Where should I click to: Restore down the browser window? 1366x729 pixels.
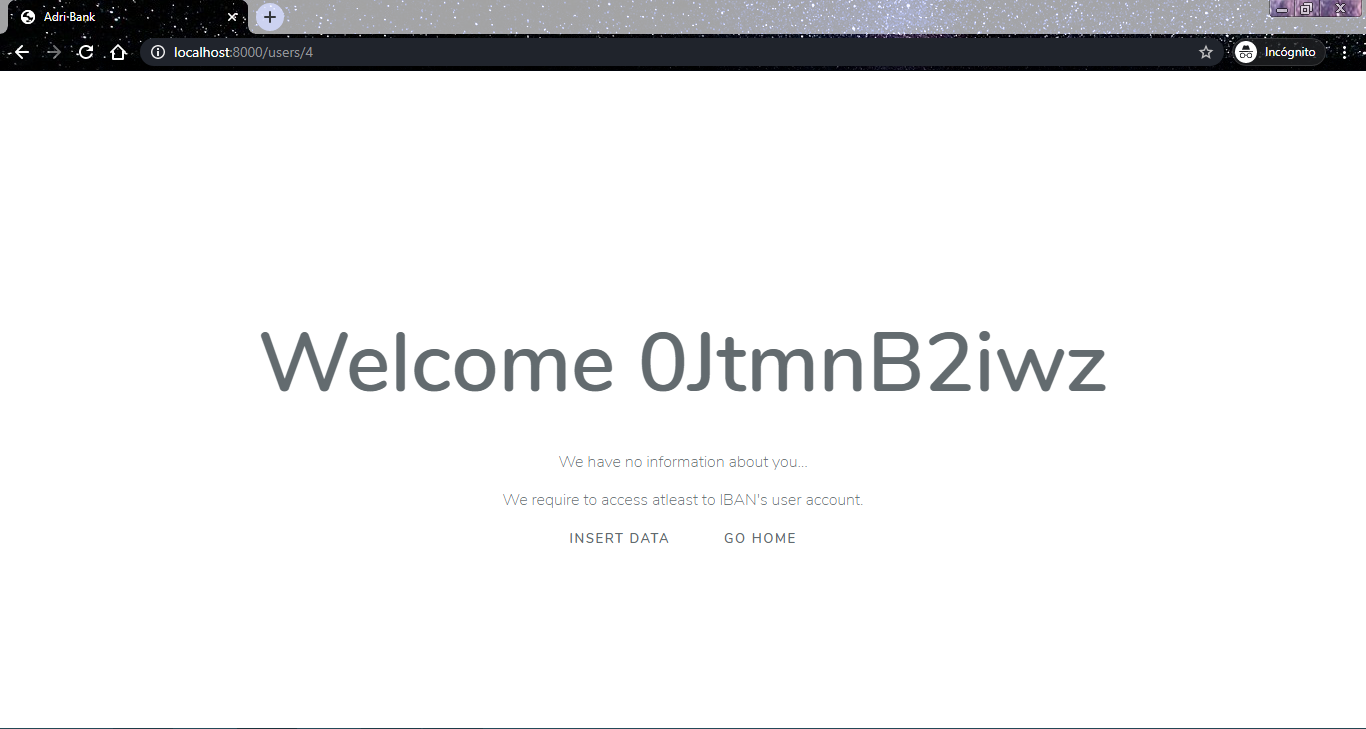(1306, 8)
